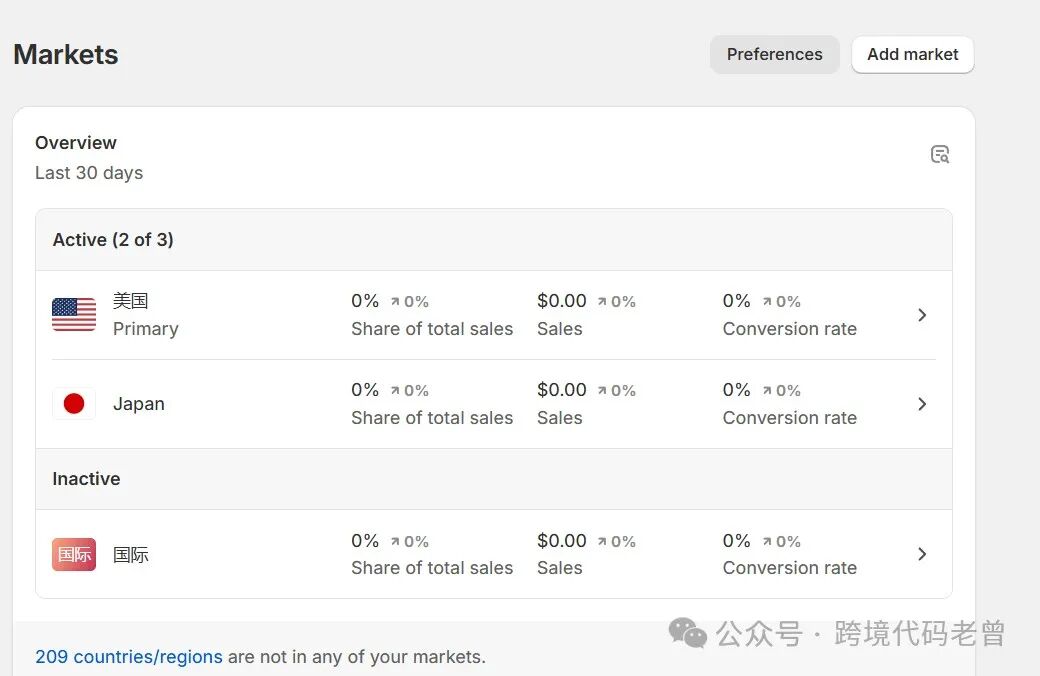Open the 国际 market chevron arrow

coord(922,554)
